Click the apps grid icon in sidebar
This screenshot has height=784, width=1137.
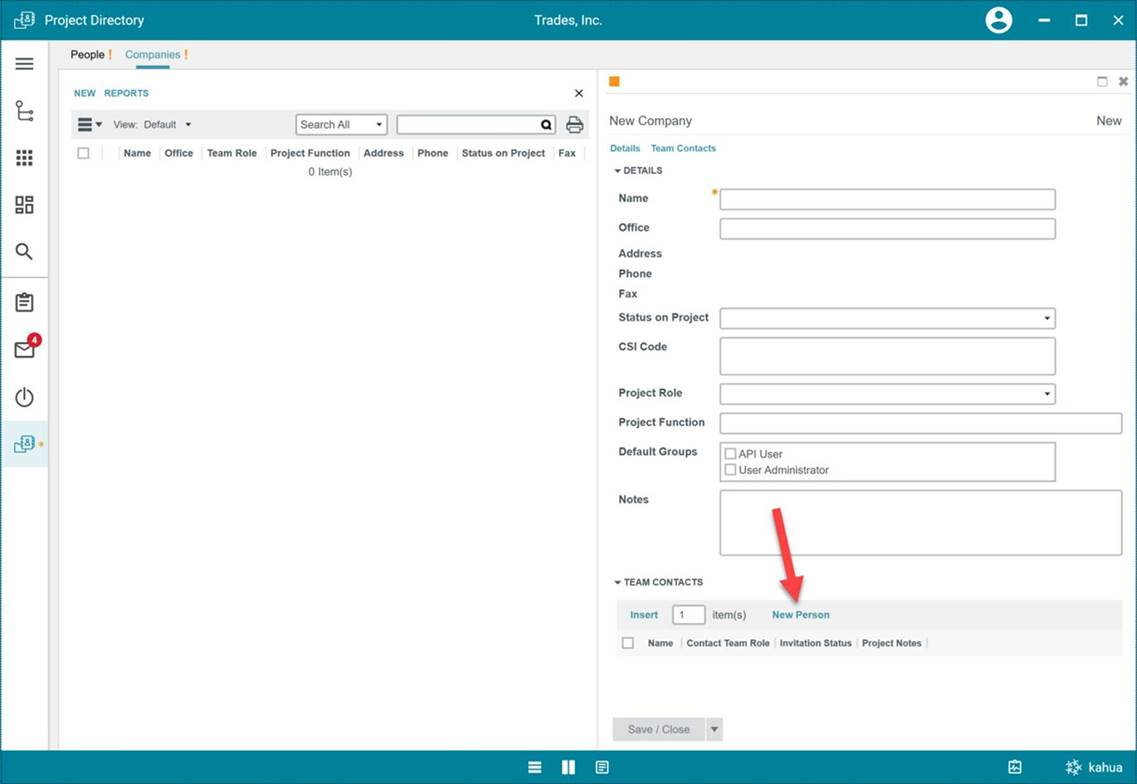[x=24, y=158]
